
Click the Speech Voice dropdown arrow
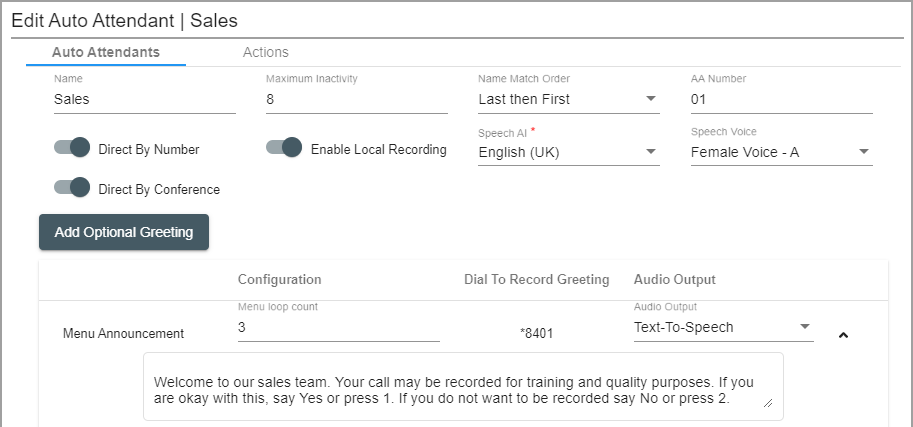864,151
